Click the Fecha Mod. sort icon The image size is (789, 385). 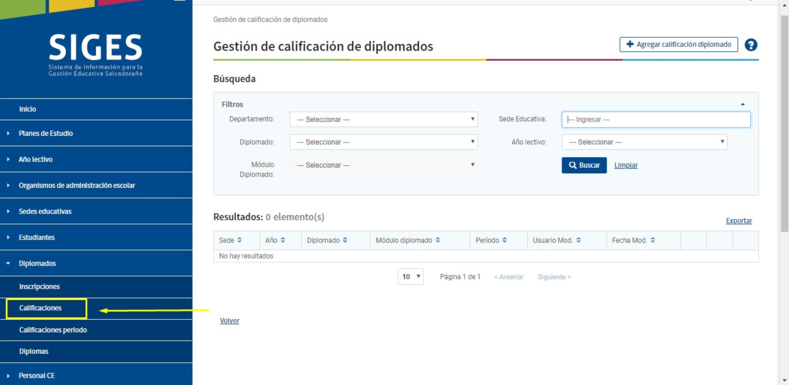[x=652, y=241]
